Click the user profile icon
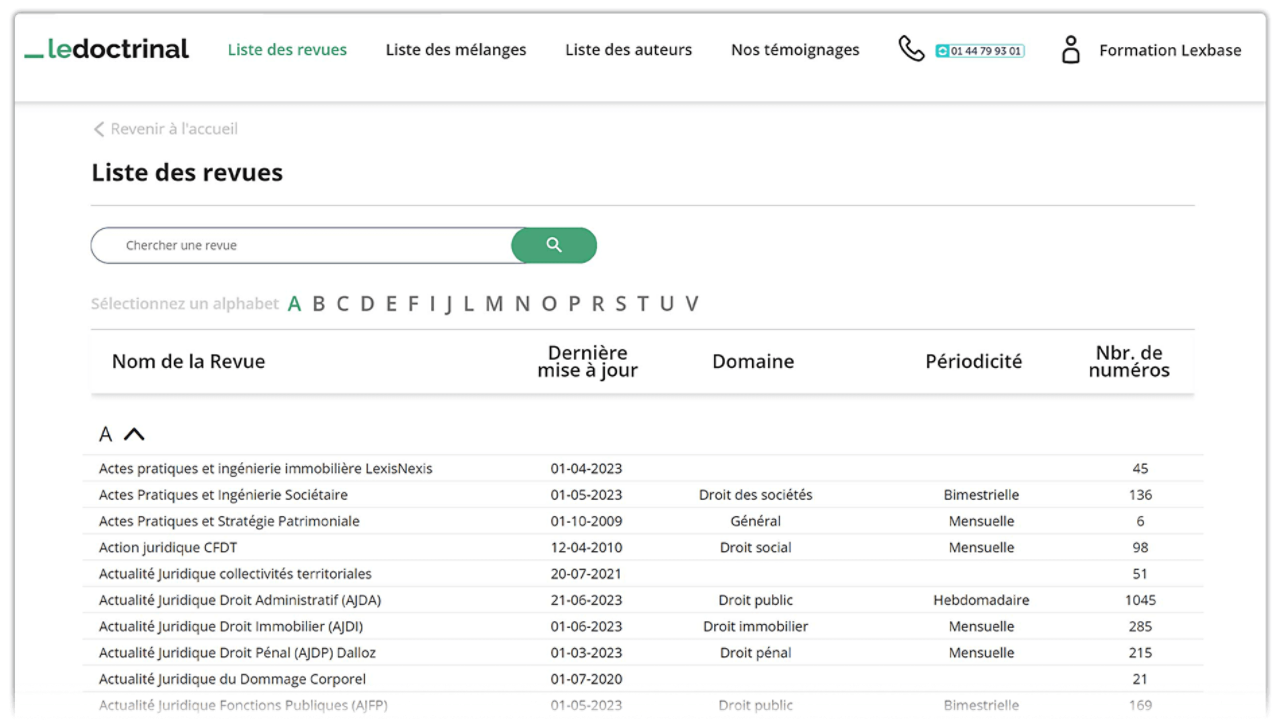 1071,50
